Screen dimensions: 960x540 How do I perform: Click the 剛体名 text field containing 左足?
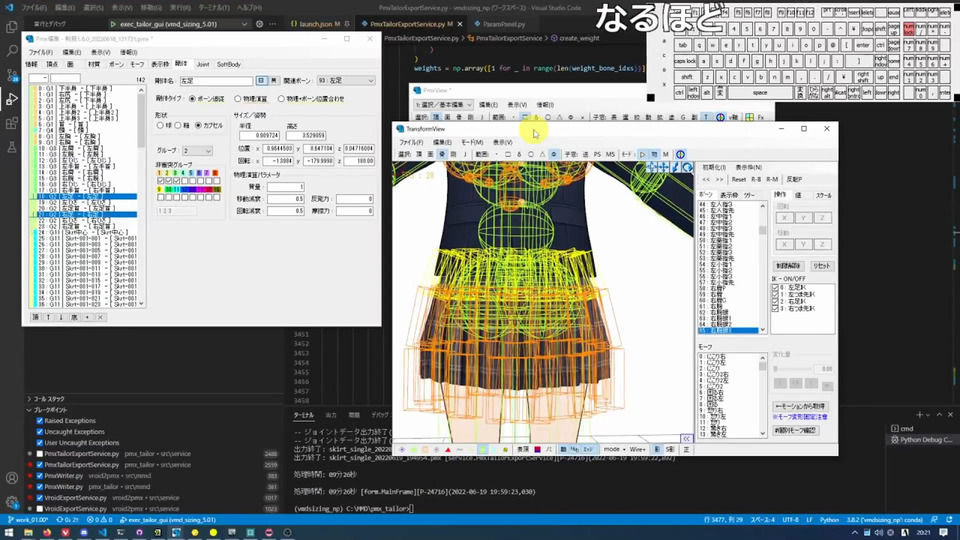click(216, 80)
